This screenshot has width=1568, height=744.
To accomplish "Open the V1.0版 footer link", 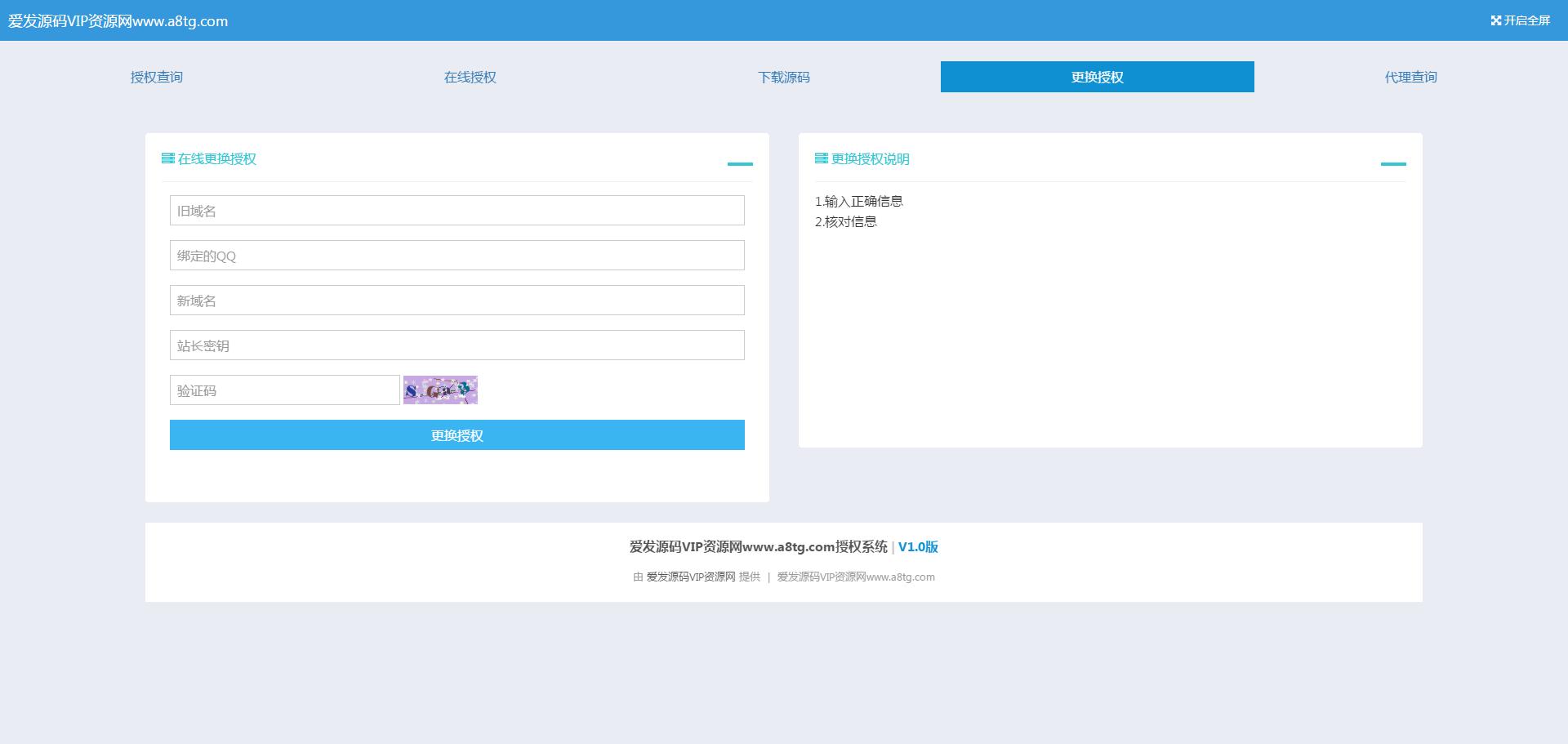I will [x=918, y=547].
